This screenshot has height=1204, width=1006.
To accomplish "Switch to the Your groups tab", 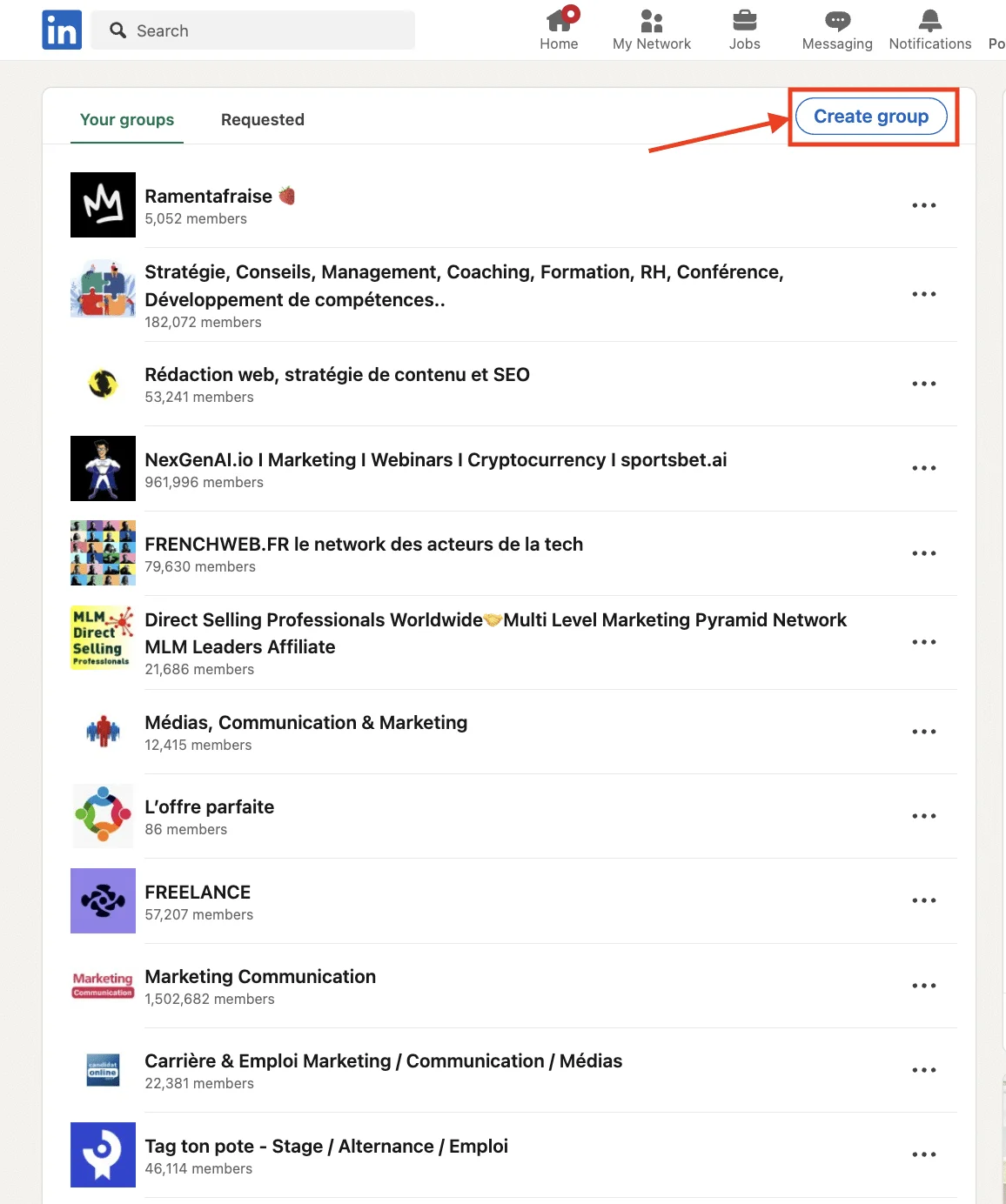I will point(127,120).
